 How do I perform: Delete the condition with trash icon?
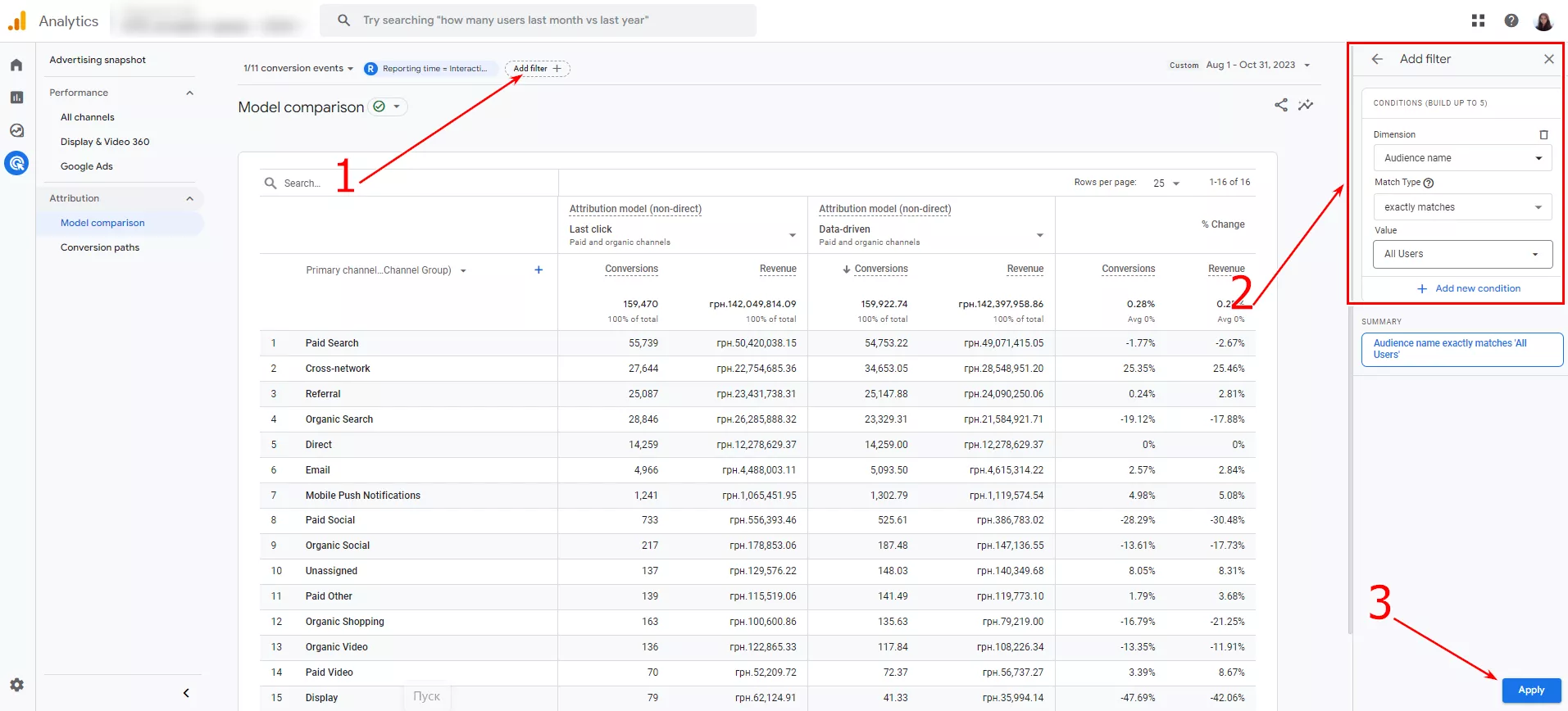click(x=1543, y=134)
